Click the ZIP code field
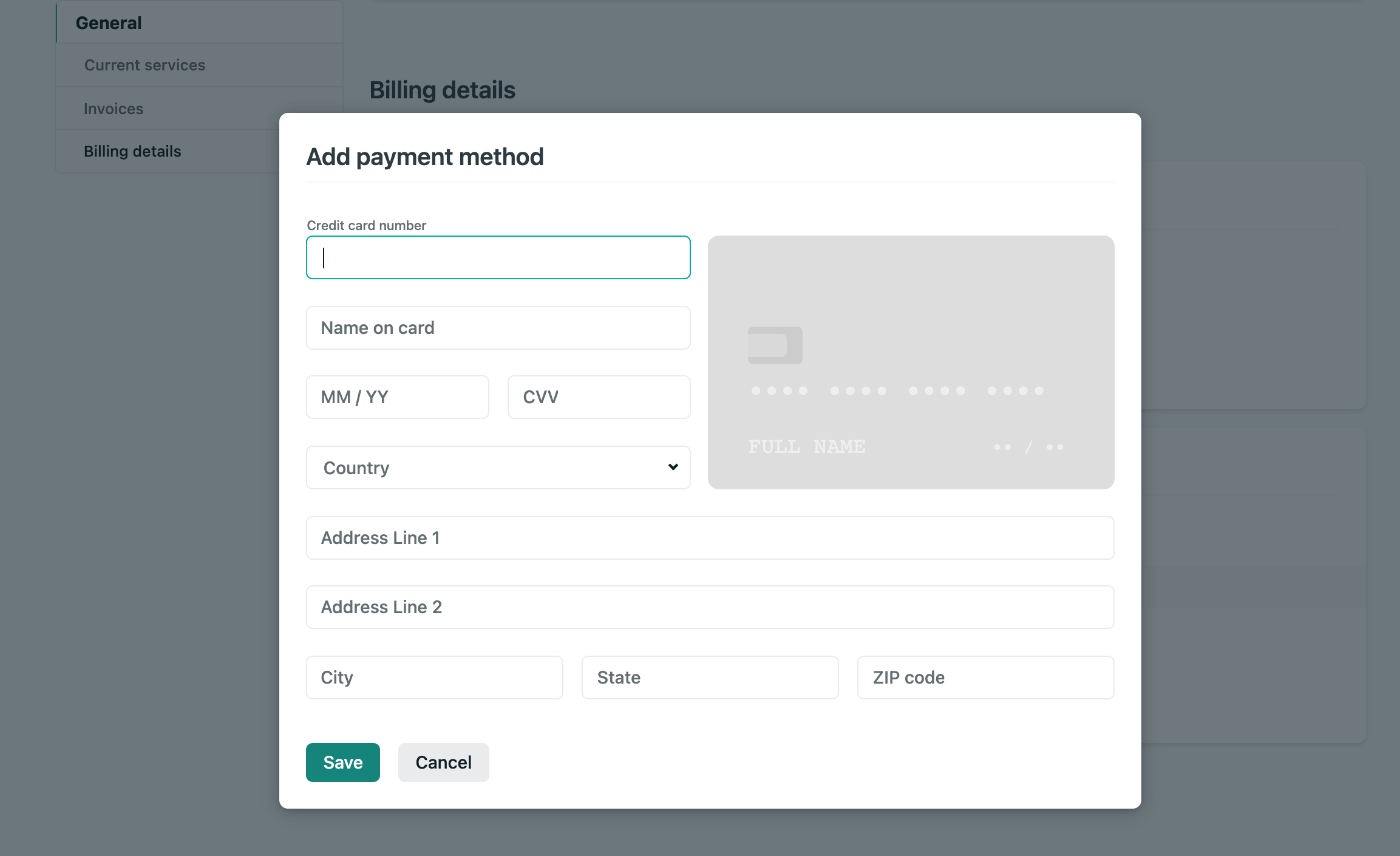Viewport: 1400px width, 856px height. (x=985, y=678)
